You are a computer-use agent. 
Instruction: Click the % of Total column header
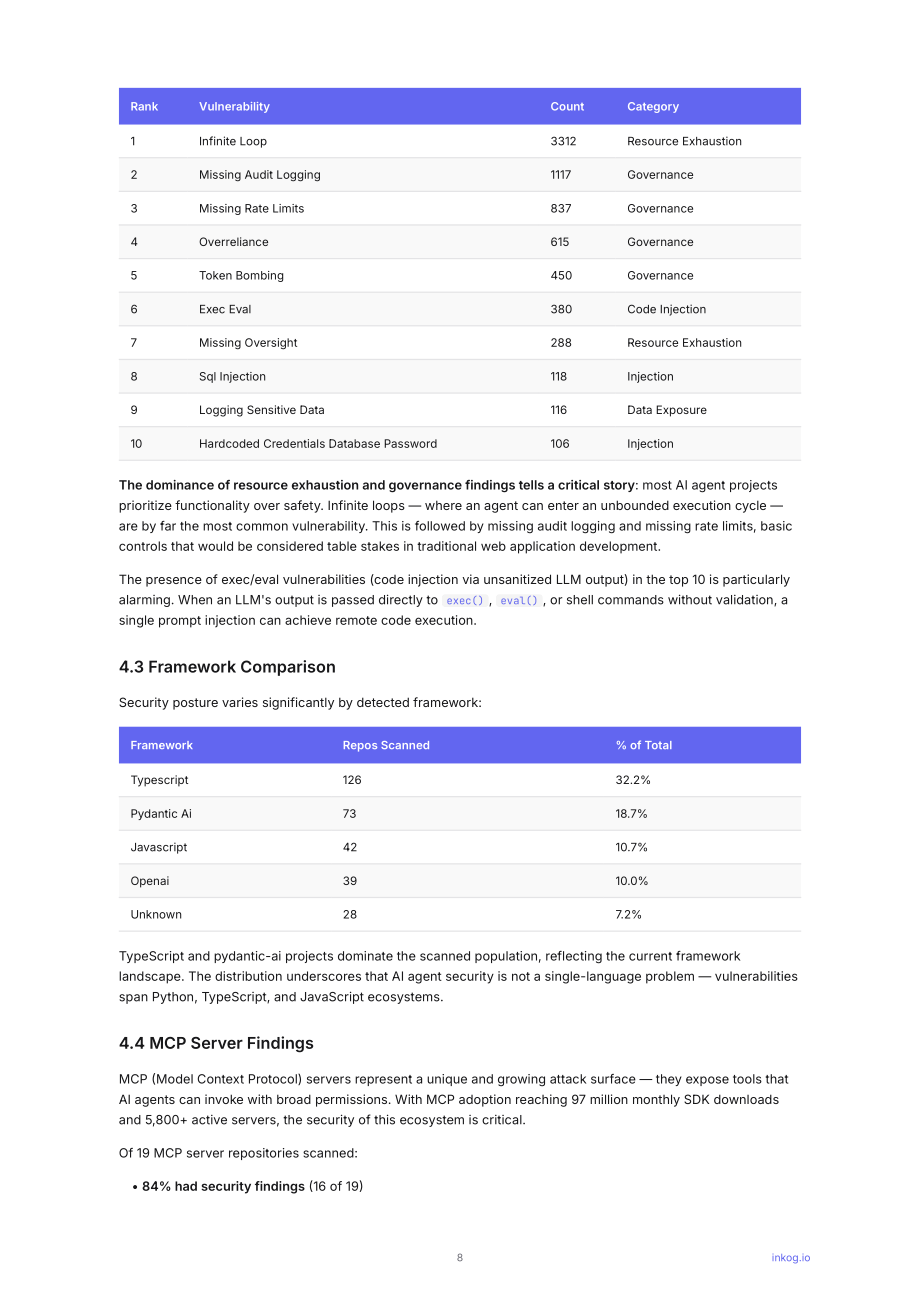coord(644,746)
